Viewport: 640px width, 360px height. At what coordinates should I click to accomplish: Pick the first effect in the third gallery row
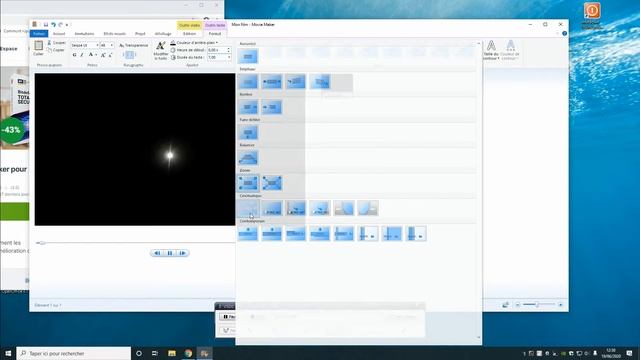(248, 107)
